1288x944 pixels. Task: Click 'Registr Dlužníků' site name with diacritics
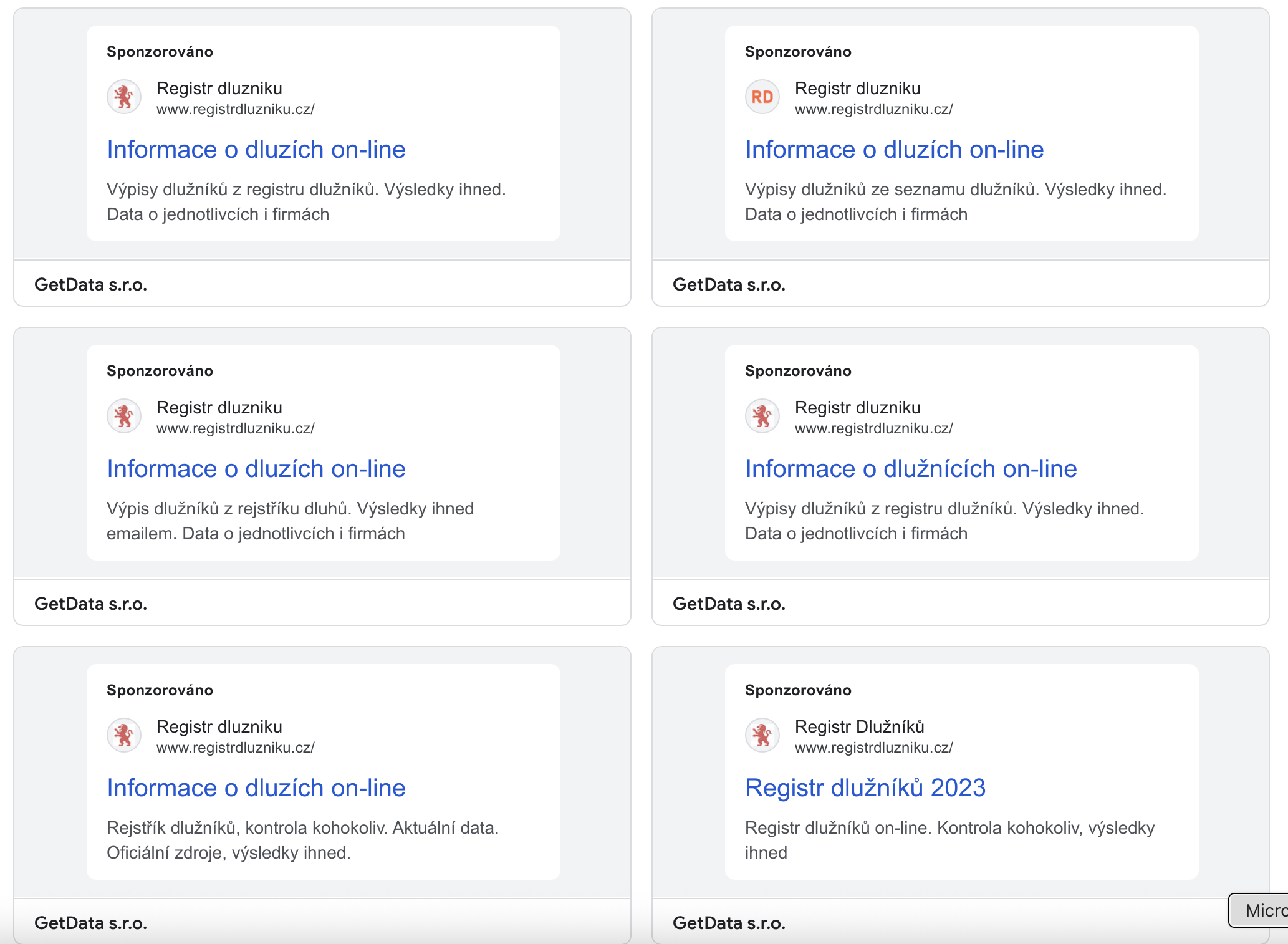click(x=859, y=726)
